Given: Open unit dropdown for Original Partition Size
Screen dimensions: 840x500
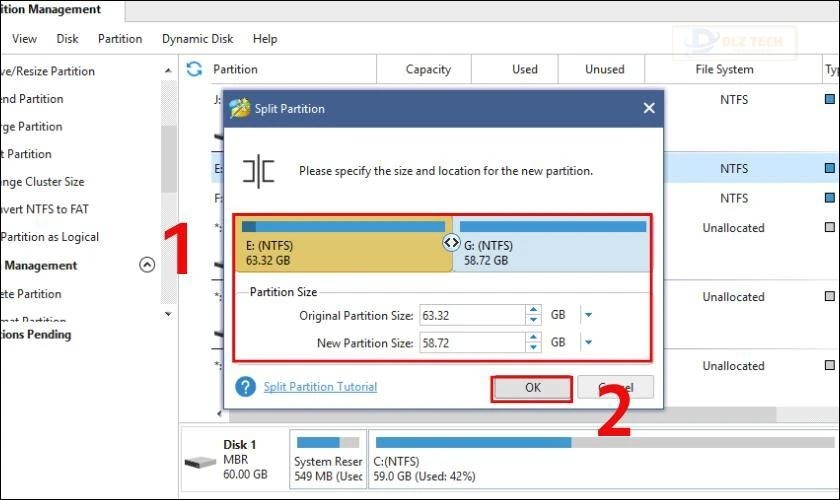Looking at the screenshot, I should [588, 315].
